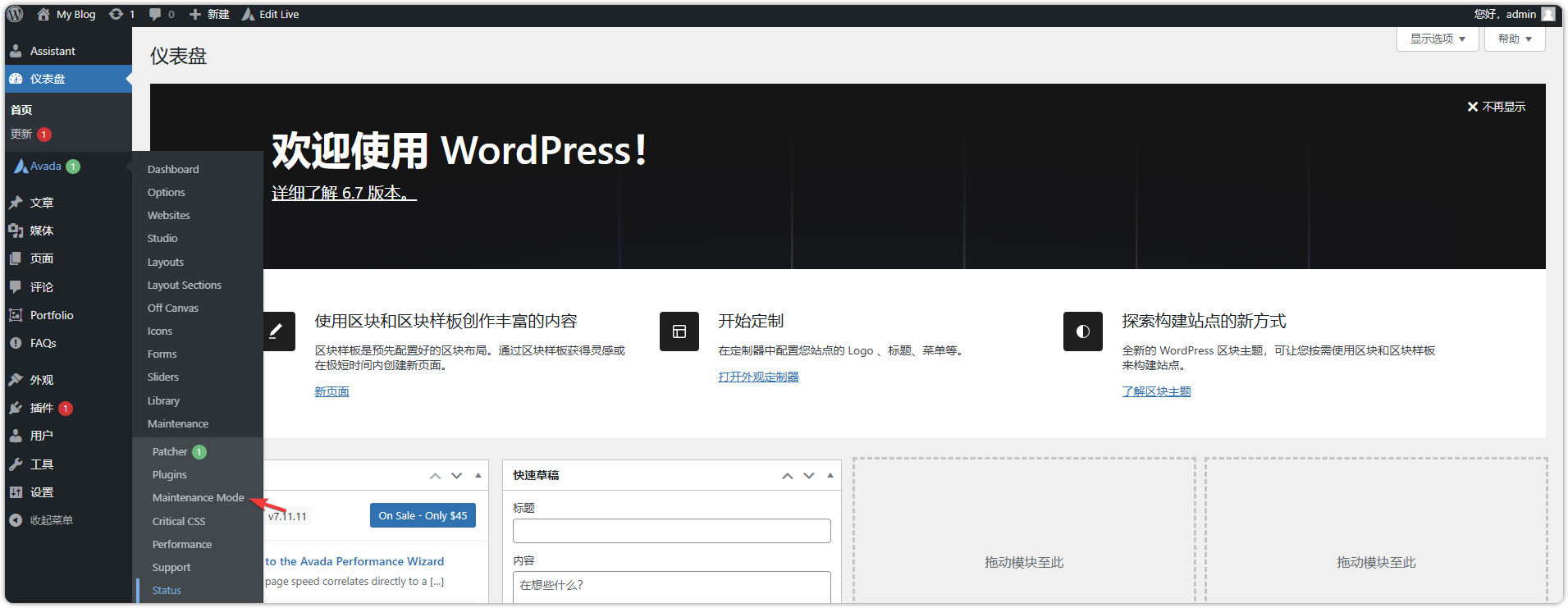Click the 新建 plus icon

pyautogui.click(x=195, y=14)
